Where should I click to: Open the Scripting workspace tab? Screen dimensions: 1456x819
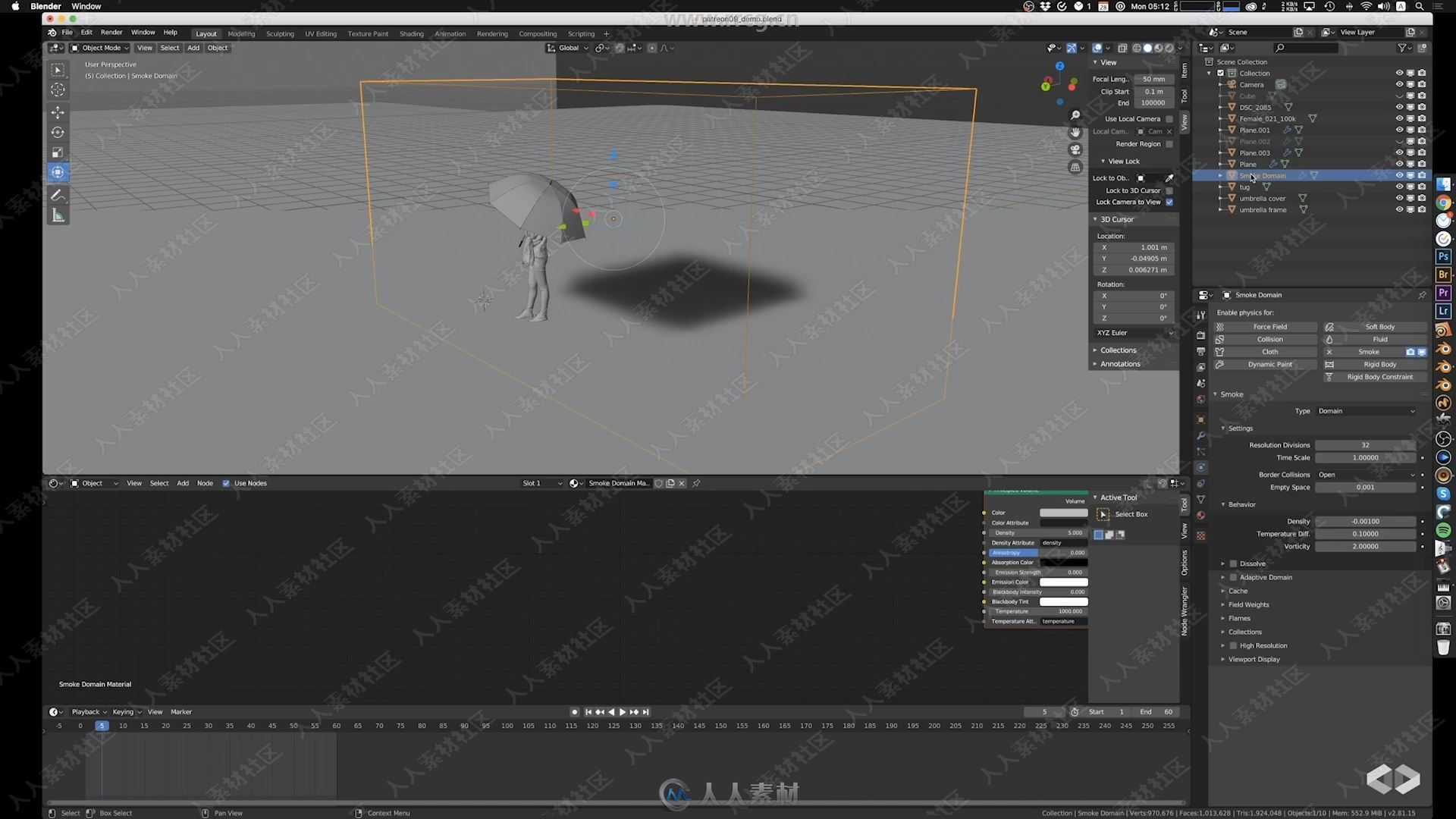point(582,33)
